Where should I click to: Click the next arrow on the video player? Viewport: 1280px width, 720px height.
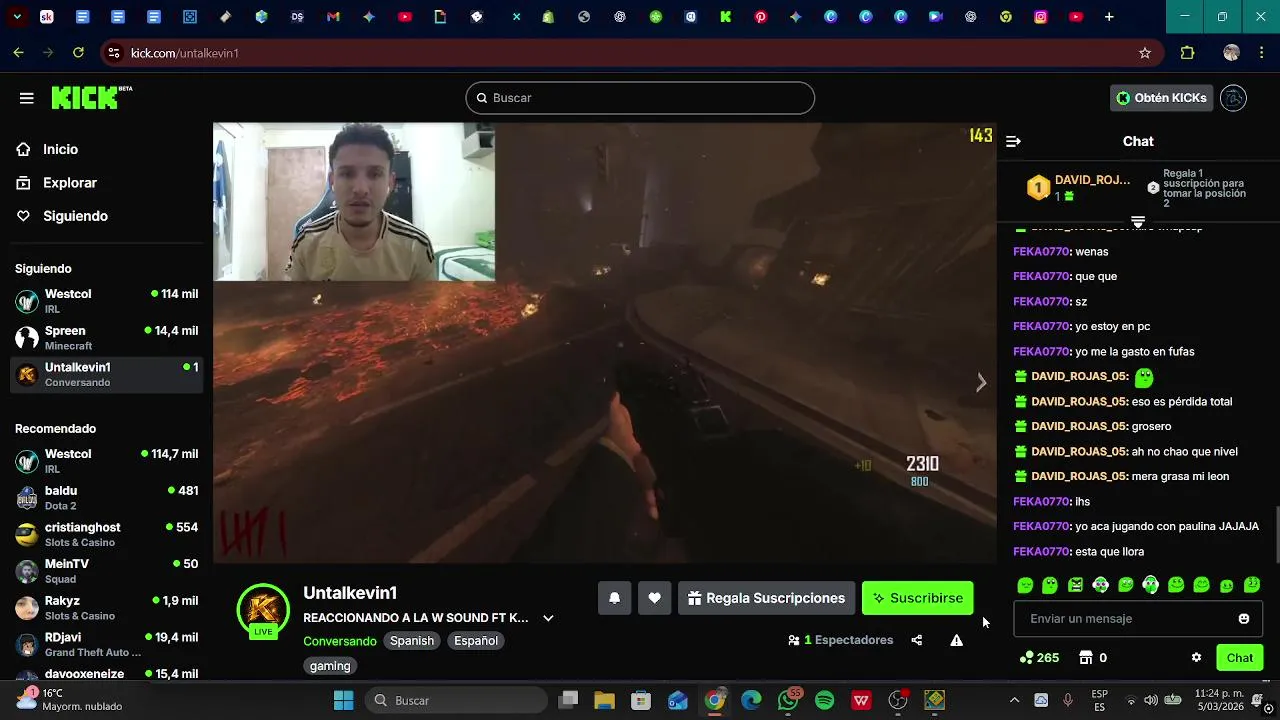(x=981, y=382)
